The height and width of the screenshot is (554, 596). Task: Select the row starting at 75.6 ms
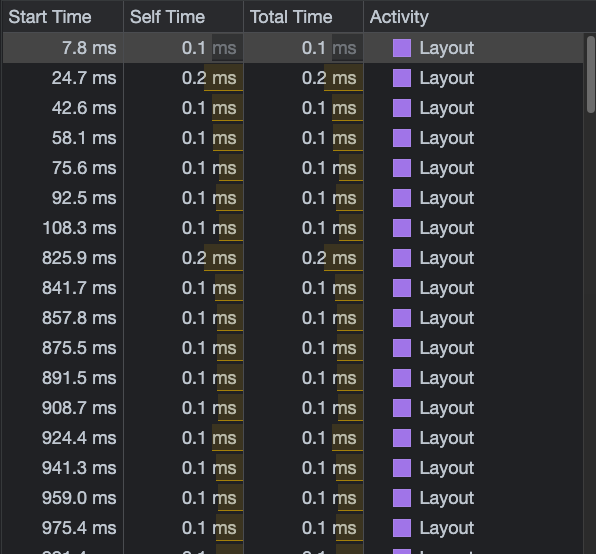point(293,168)
